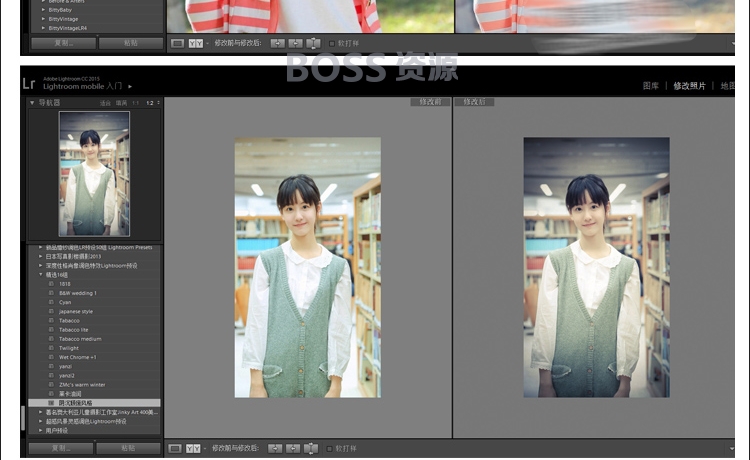The image size is (750, 460).
Task: Click 复制... button in lower window
Action: 61,449
